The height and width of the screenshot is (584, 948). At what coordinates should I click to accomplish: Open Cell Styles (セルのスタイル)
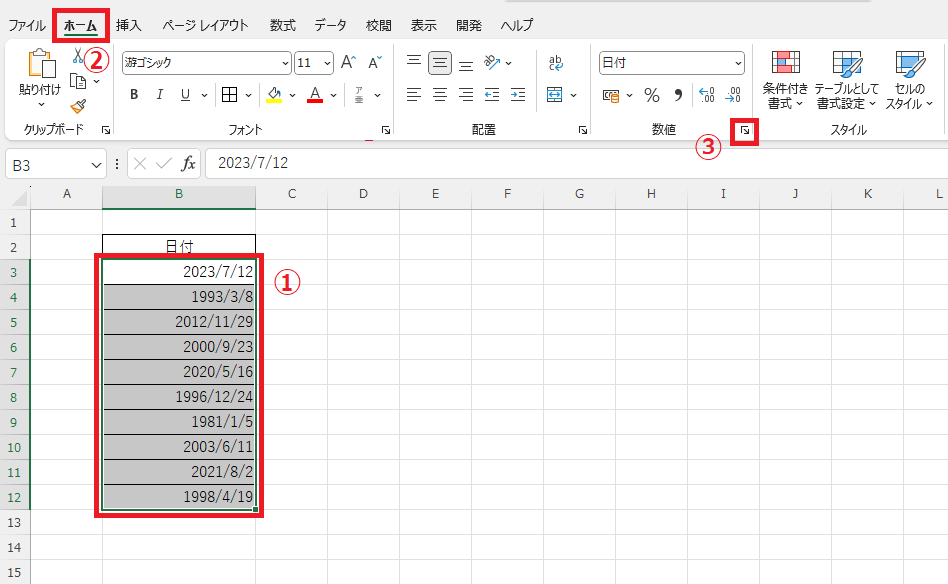(909, 79)
